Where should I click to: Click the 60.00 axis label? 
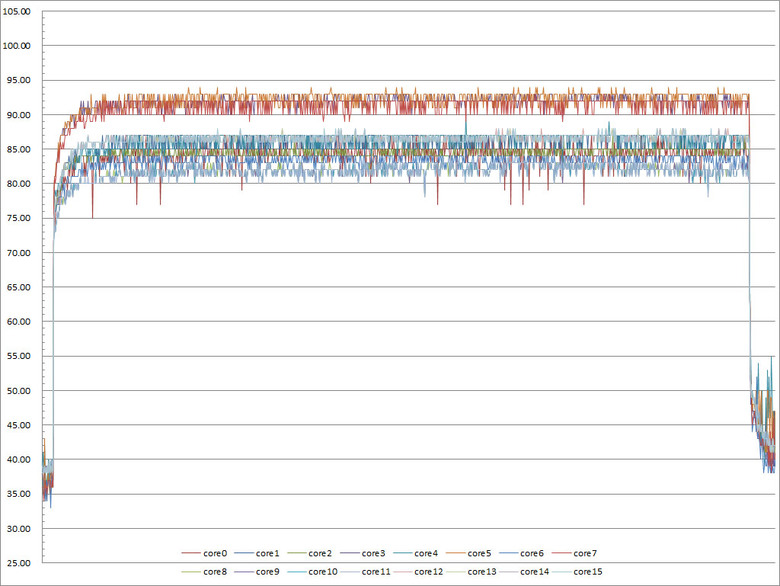point(18,321)
